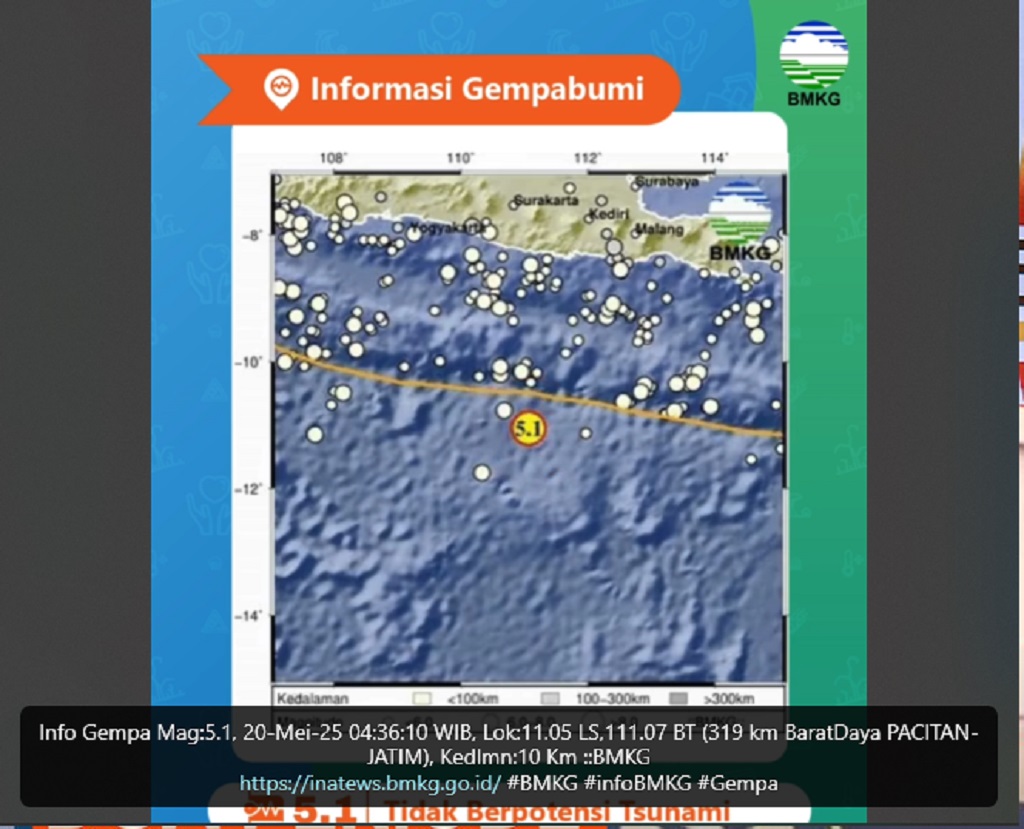Viewport: 1024px width, 829px height.
Task: Click the BMKG logo in top-right corner
Action: click(813, 64)
